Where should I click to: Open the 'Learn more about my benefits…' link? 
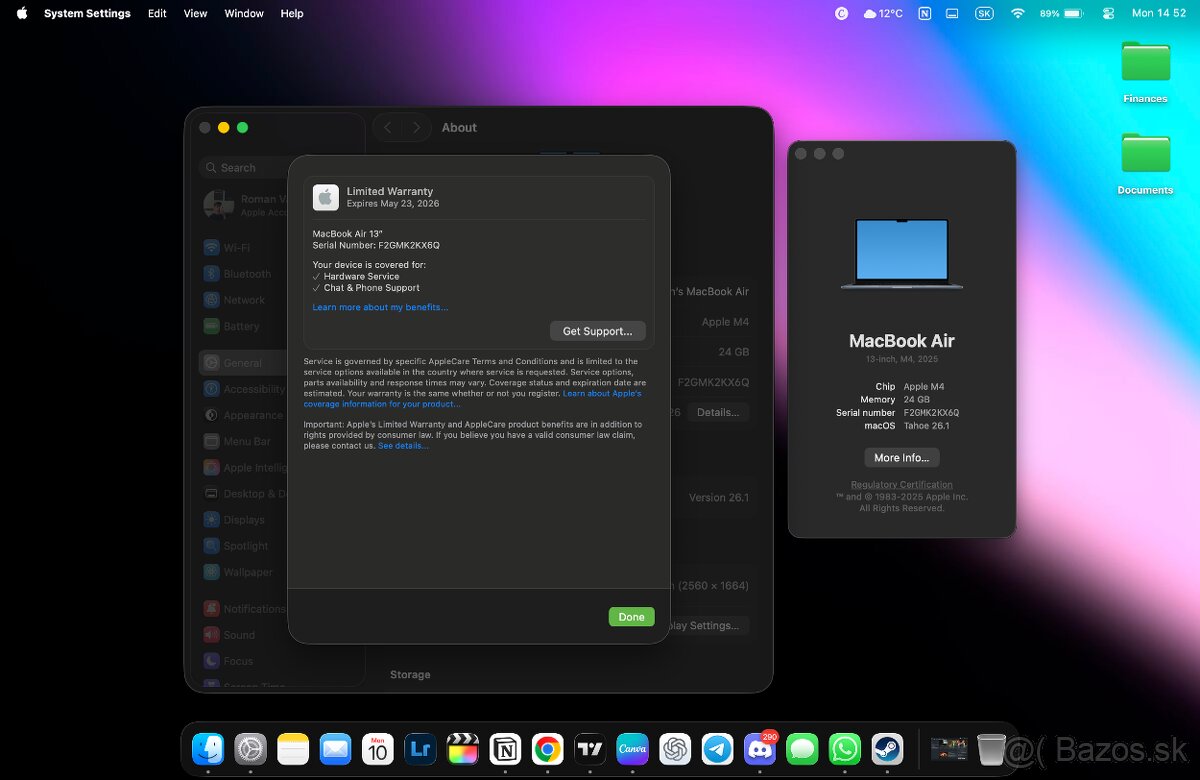point(380,307)
